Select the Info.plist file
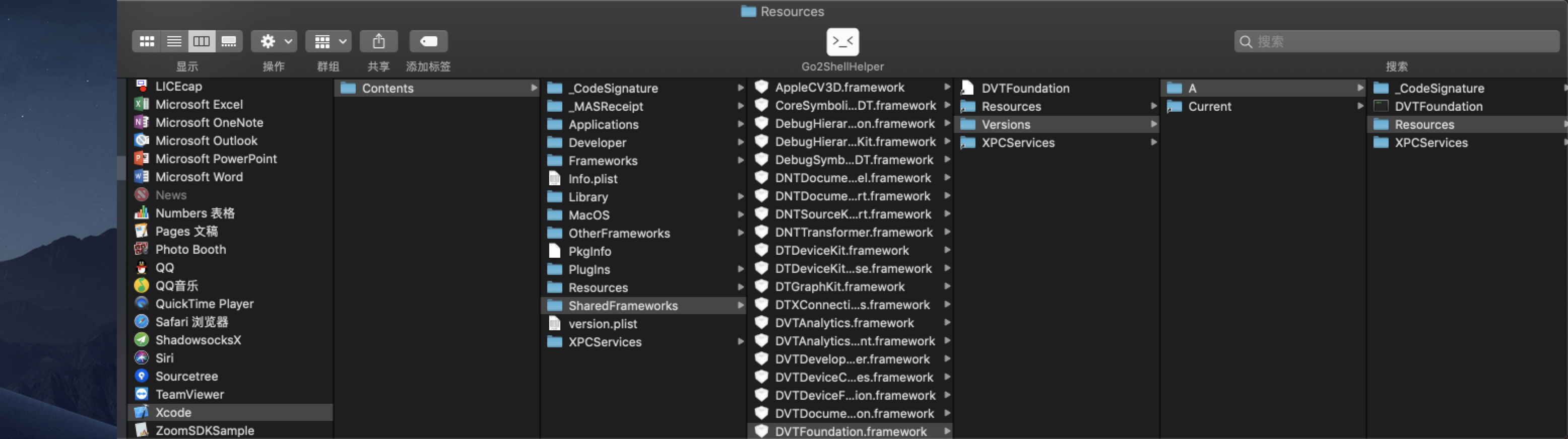Image resolution: width=1568 pixels, height=439 pixels. (643, 179)
